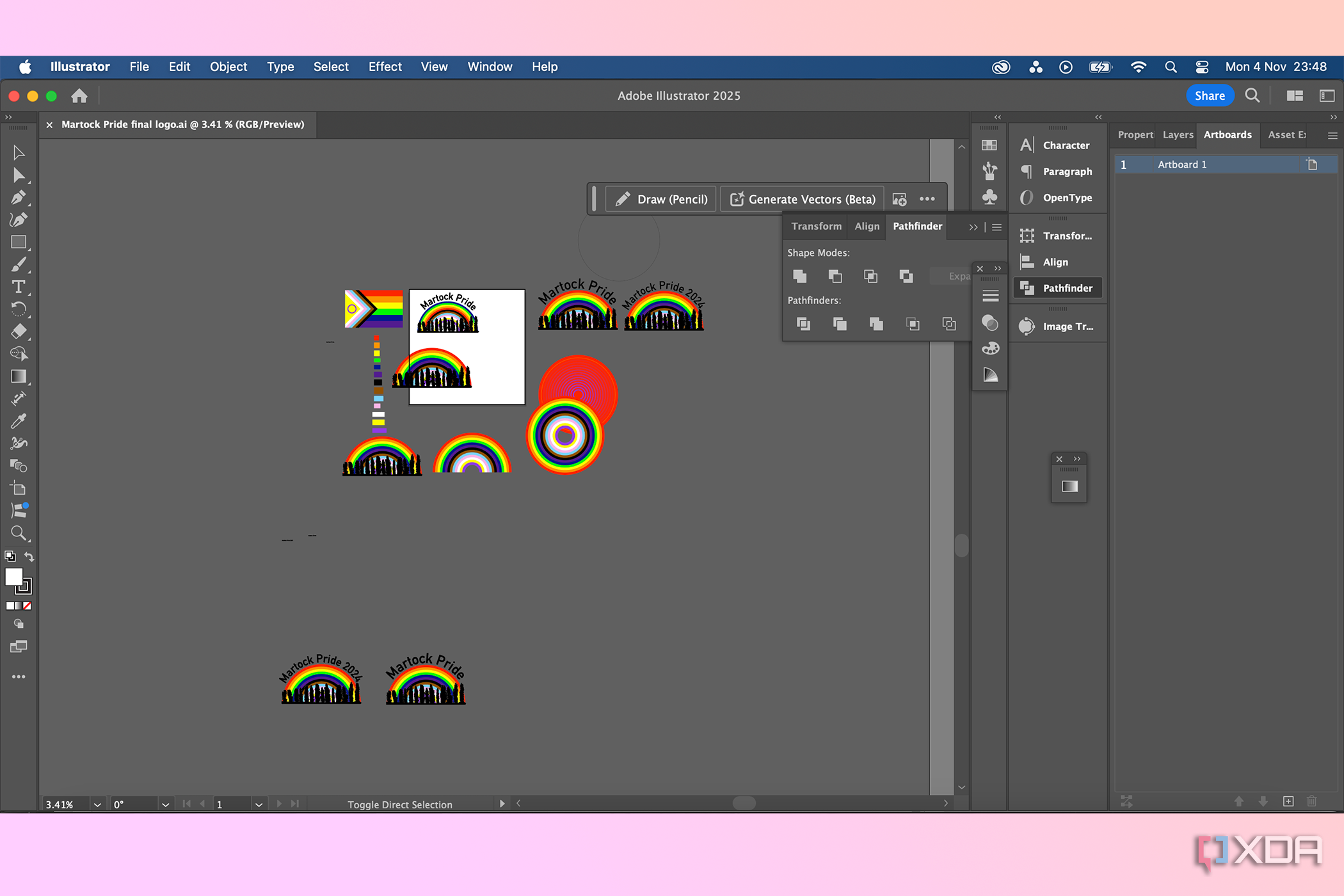Select the Direct Selection tool
This screenshot has height=896, width=1344.
click(19, 175)
